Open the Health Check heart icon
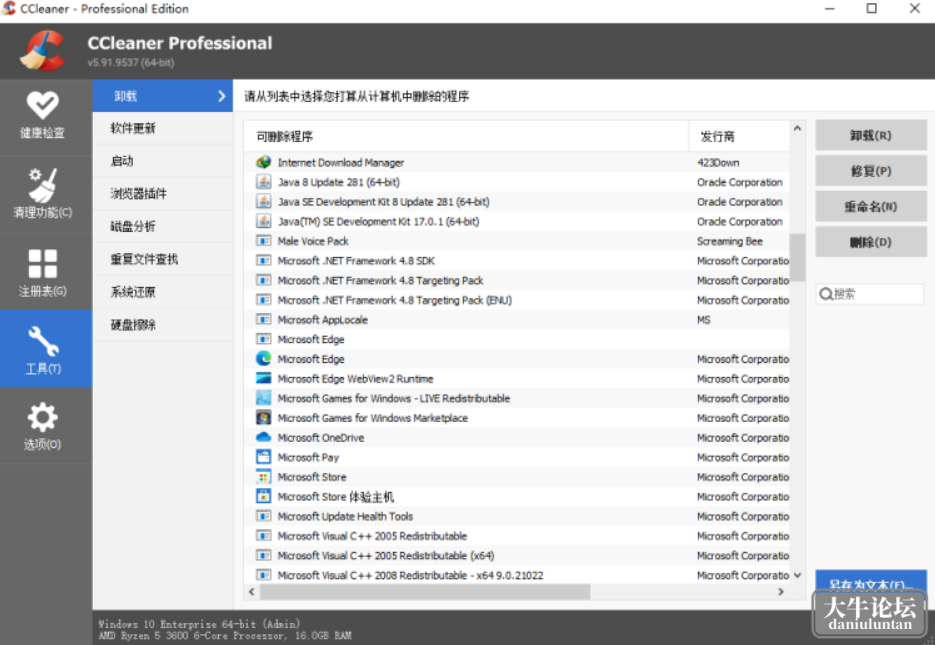 (42, 105)
